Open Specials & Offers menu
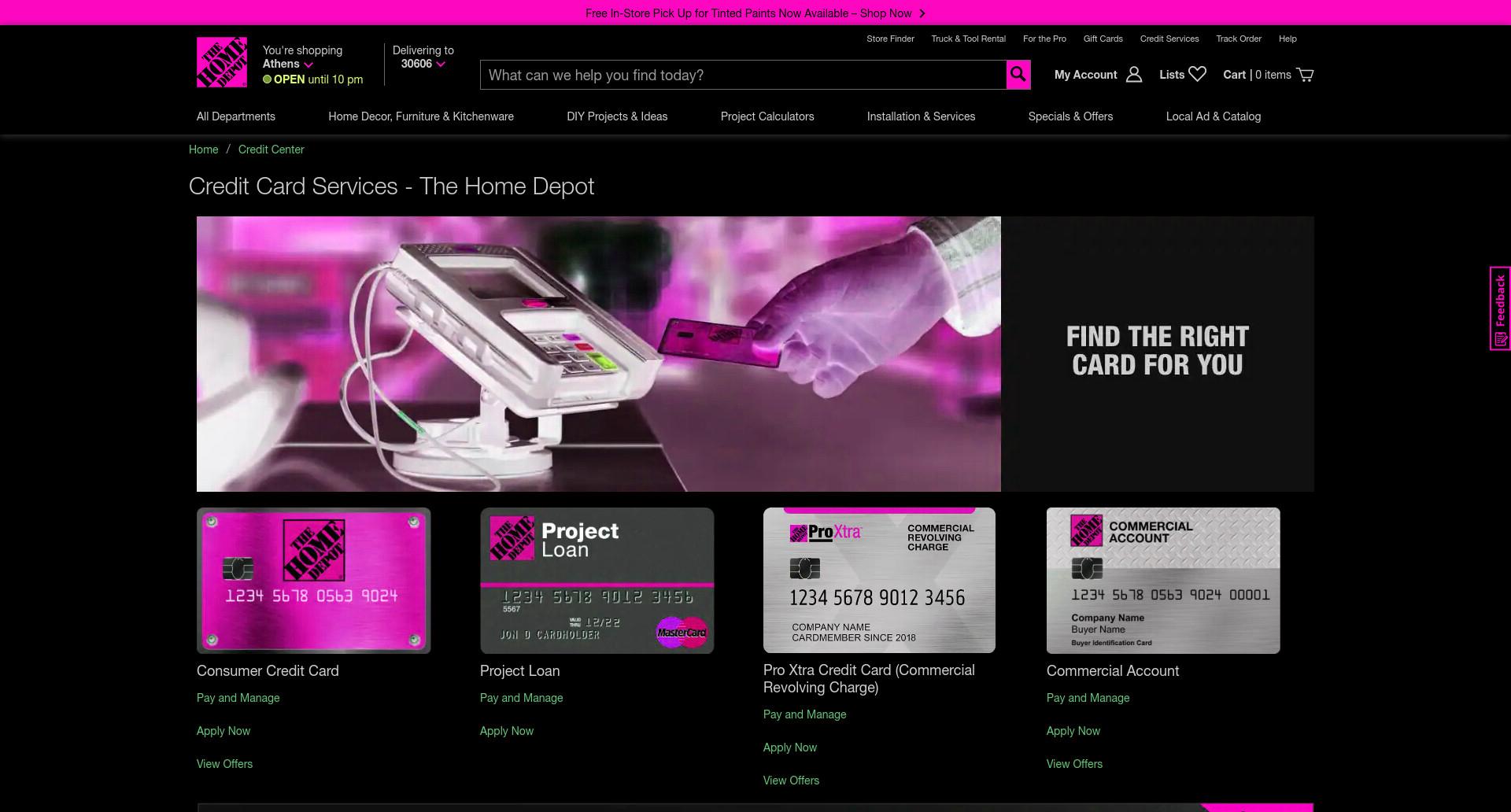Image resolution: width=1511 pixels, height=812 pixels. tap(1070, 116)
